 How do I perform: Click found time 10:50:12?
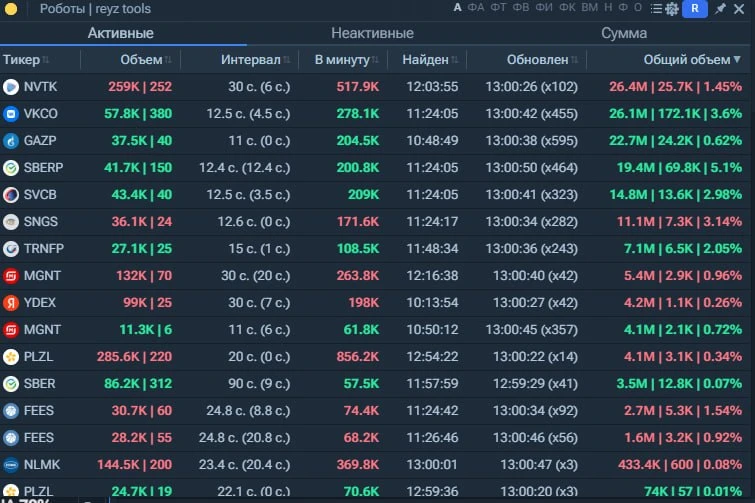tap(432, 330)
